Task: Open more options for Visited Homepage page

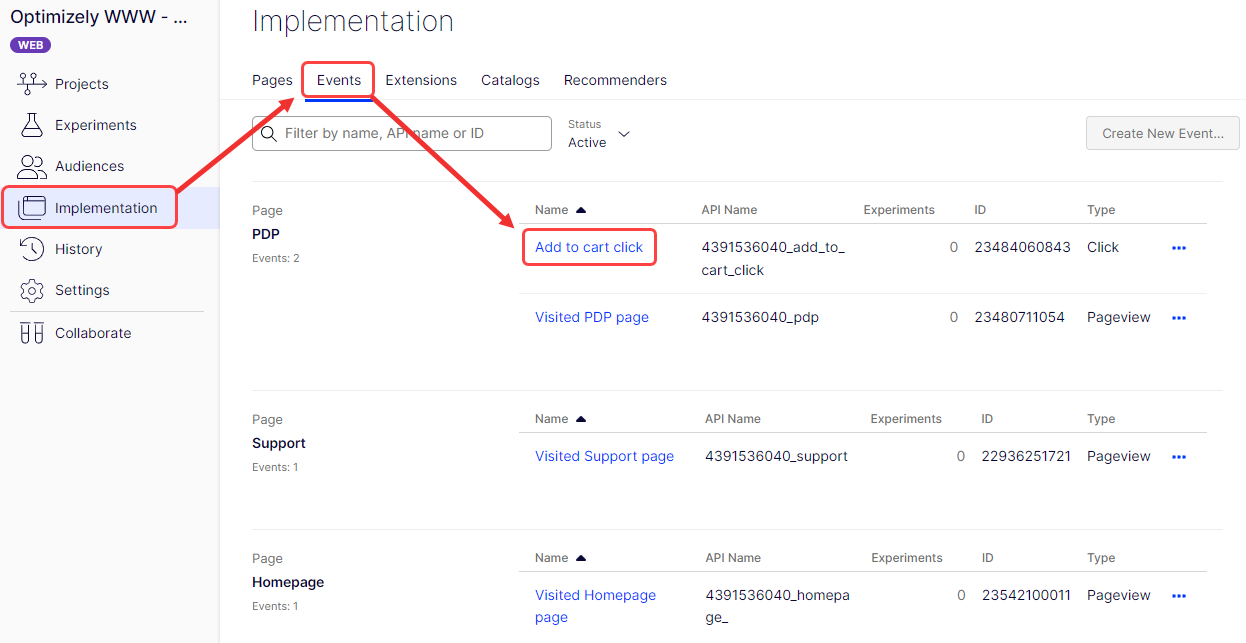Action: [1178, 596]
